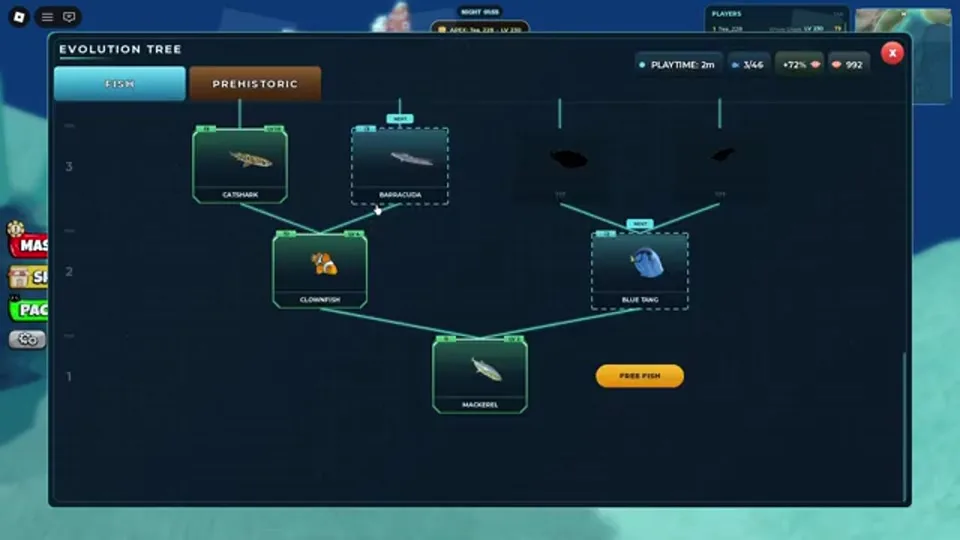Click the Apex player banner
The width and height of the screenshot is (960, 540).
[480, 28]
